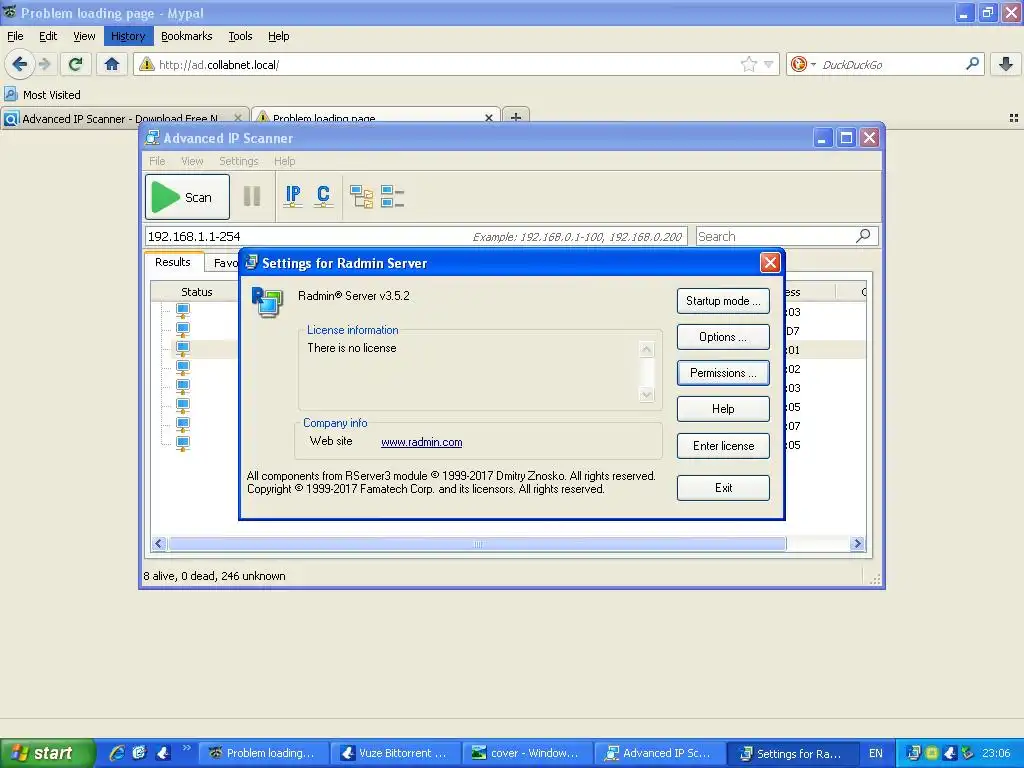Screen dimensions: 1024x768
Task: Open the Help menu in Advanced IP Scanner
Action: 284,161
